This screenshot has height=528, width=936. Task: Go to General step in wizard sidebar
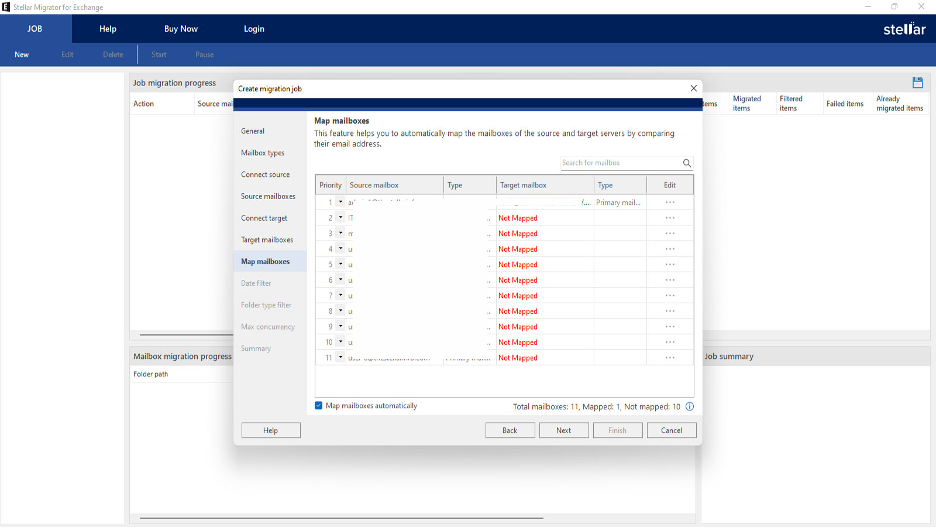click(253, 131)
